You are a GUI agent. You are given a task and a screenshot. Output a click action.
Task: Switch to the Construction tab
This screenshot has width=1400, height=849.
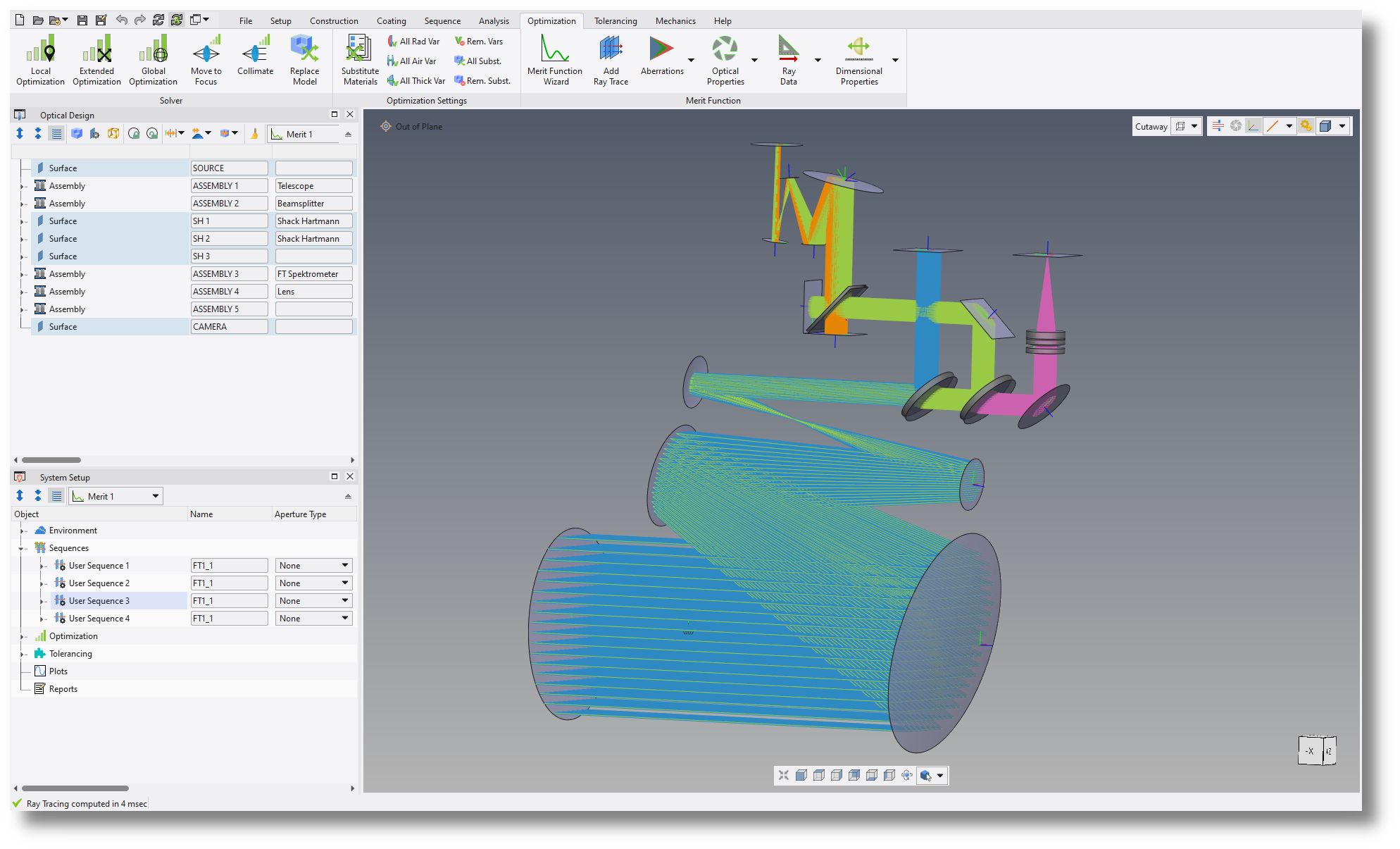click(x=334, y=20)
